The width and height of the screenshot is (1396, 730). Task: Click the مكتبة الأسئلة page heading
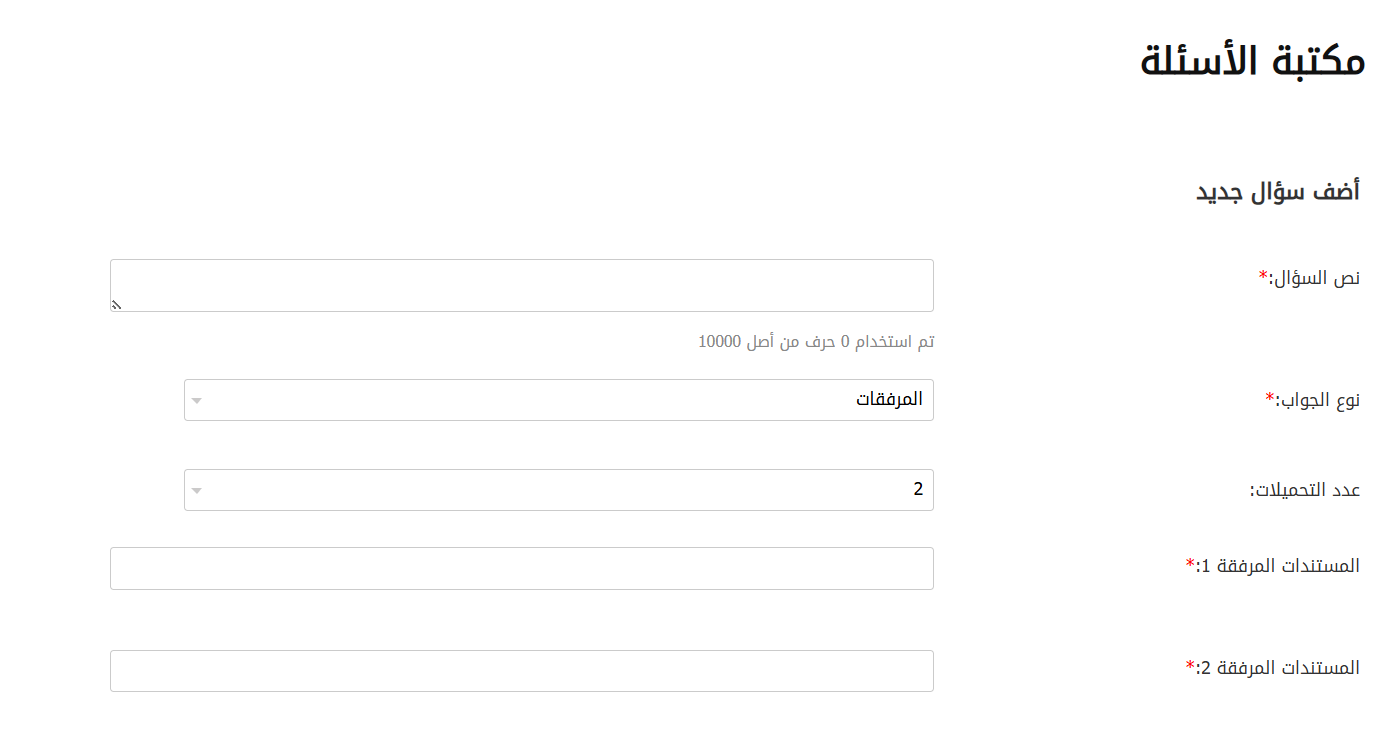(x=1252, y=61)
